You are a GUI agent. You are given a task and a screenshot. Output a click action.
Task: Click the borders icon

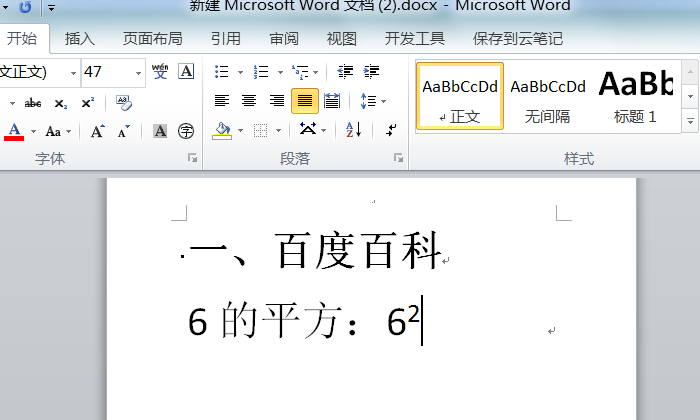(x=261, y=131)
